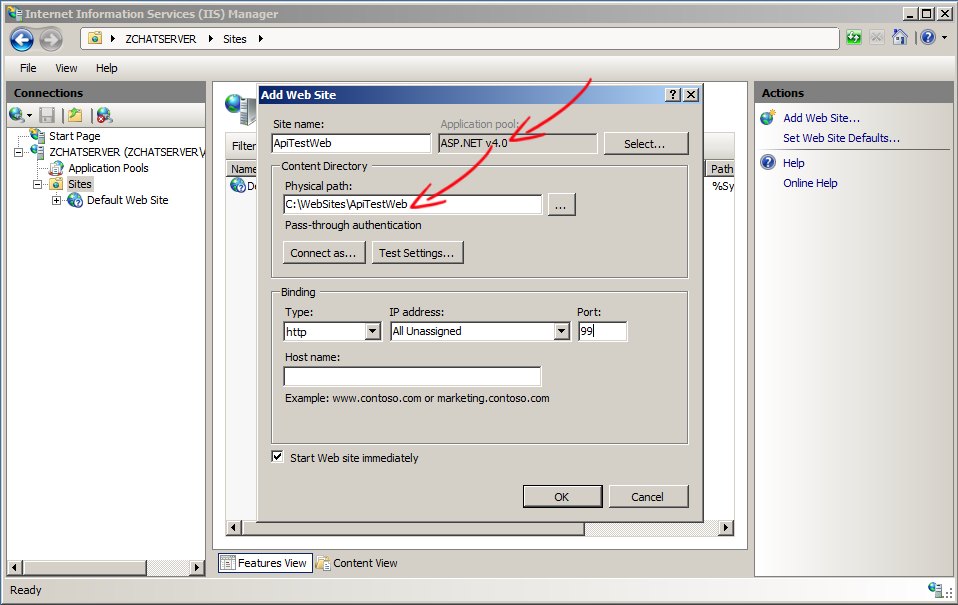Click the stop loading icon in top toolbar
The width and height of the screenshot is (958, 605).
coord(877,38)
